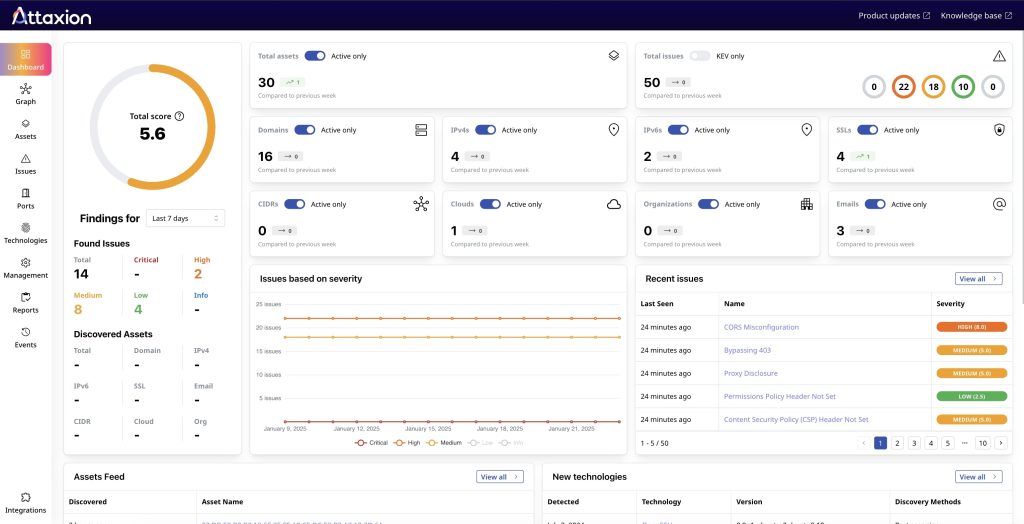
Task: Open CORS Misconfiguration issue link
Action: tap(761, 327)
